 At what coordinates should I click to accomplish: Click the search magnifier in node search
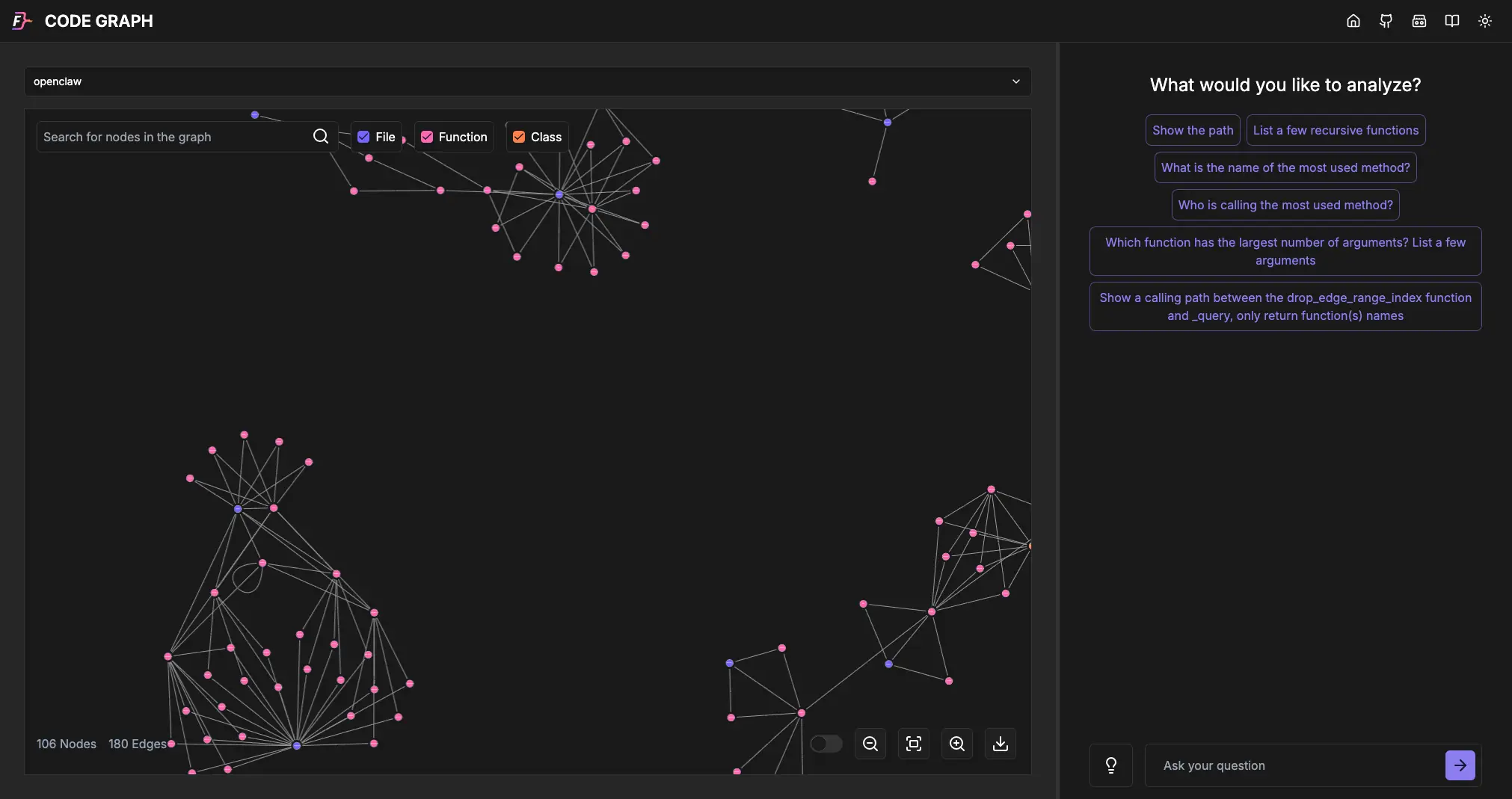click(x=321, y=137)
